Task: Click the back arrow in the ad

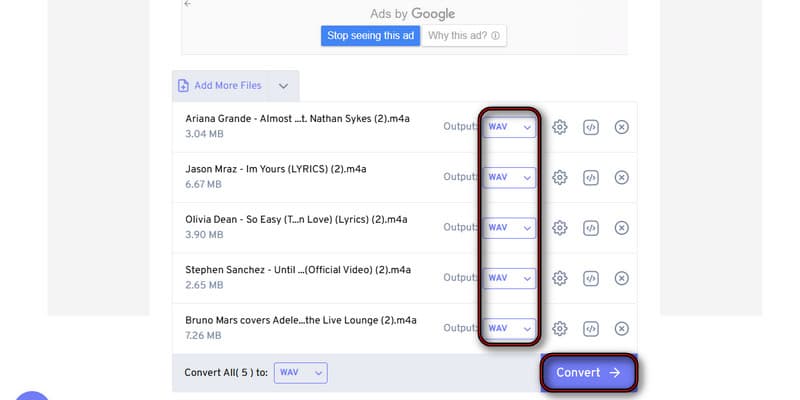Action: pos(188,4)
